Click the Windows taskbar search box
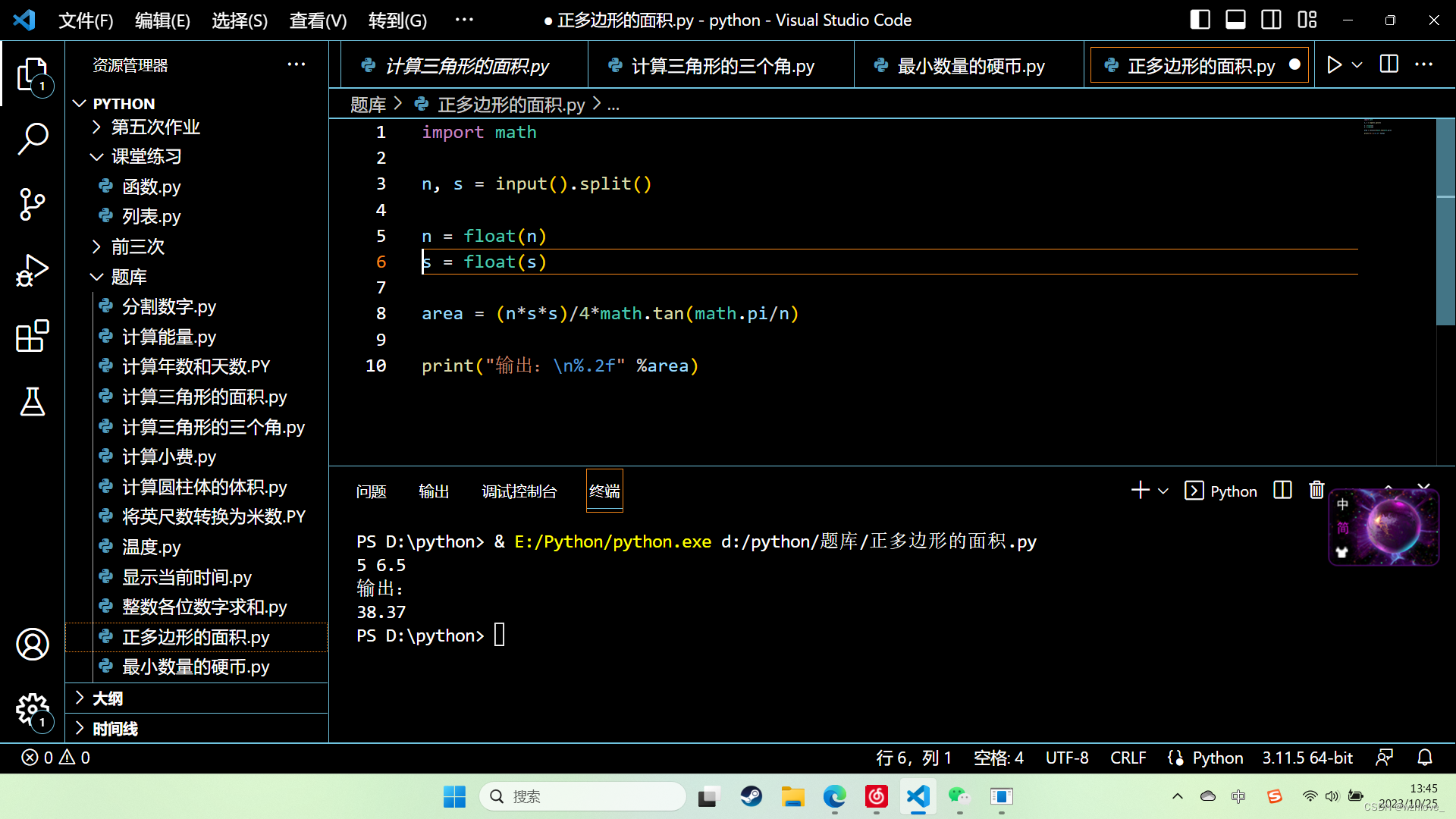Viewport: 1456px width, 819px height. 582,796
